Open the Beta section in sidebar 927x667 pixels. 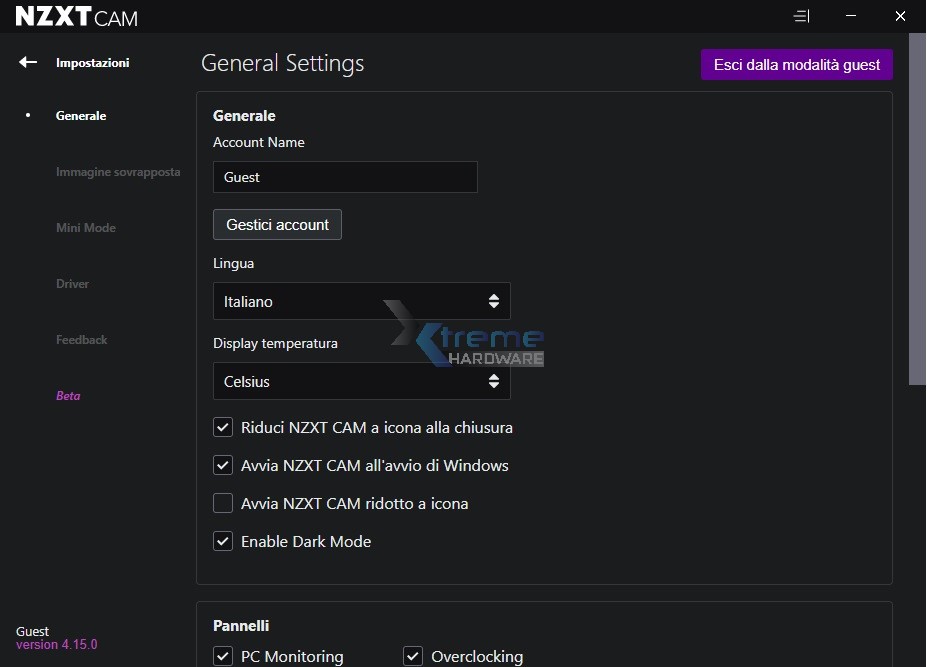68,396
